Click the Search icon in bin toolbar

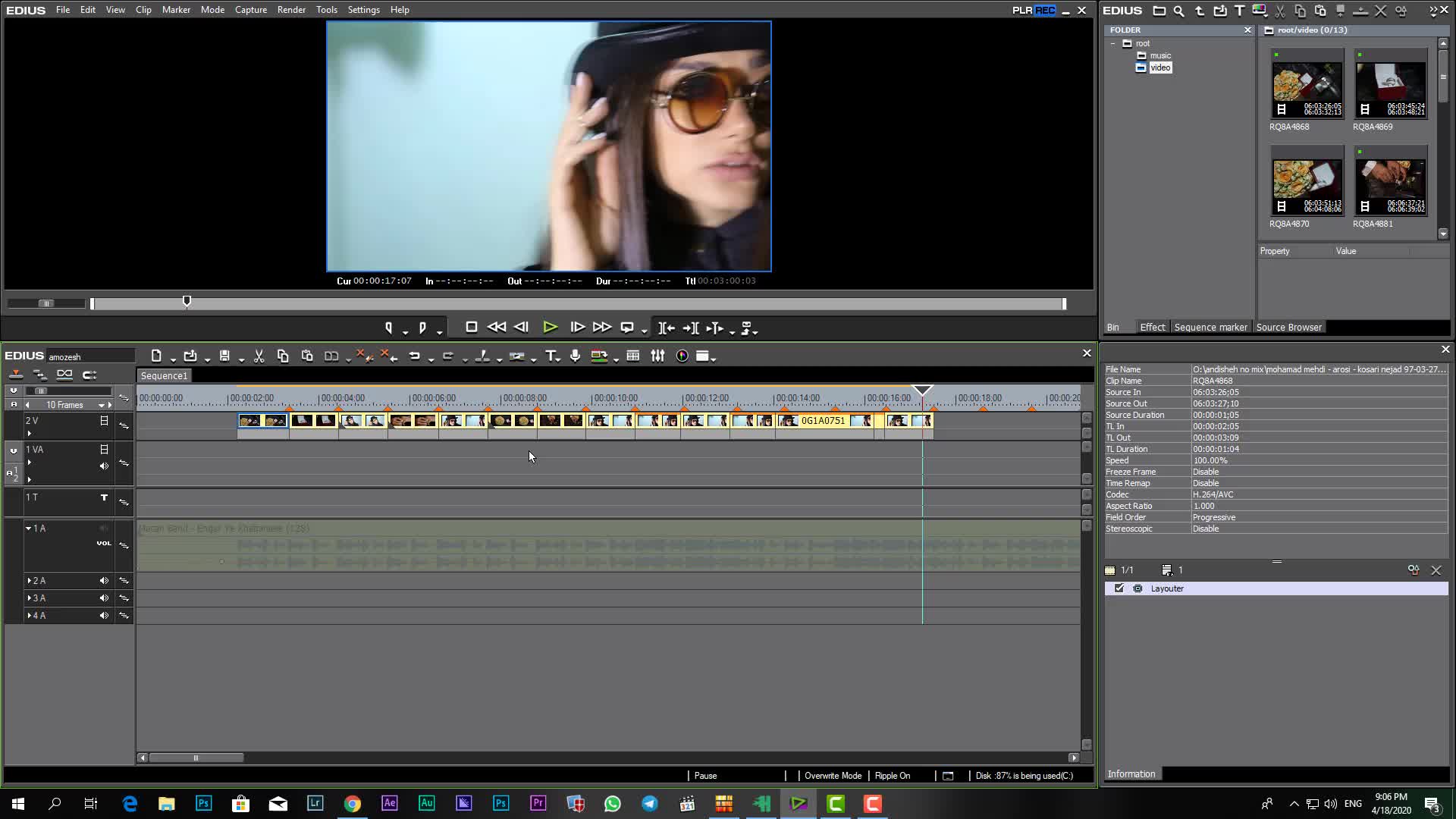pyautogui.click(x=1178, y=11)
